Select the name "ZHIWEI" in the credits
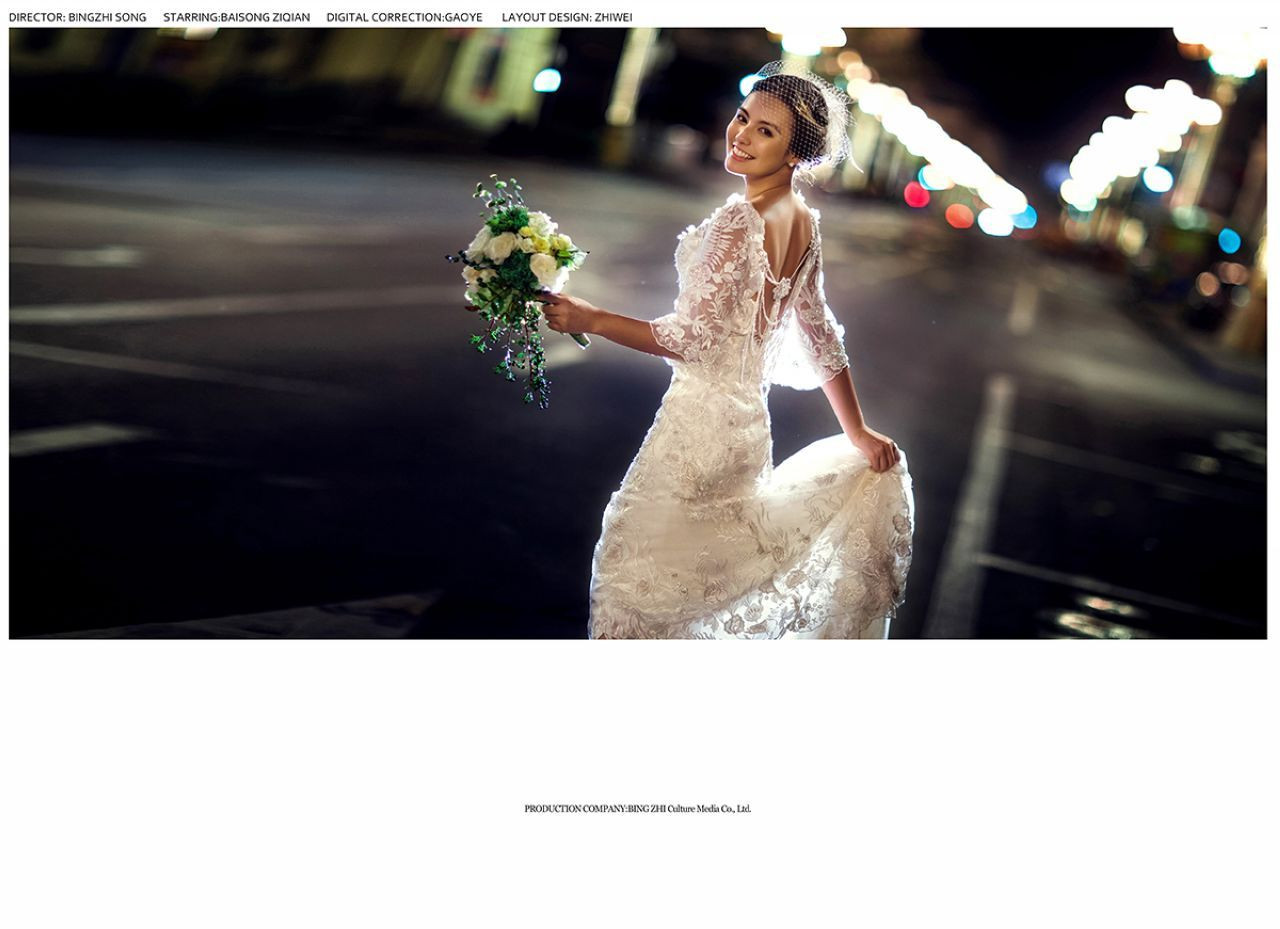Viewport: 1280px width, 929px height. click(x=613, y=17)
